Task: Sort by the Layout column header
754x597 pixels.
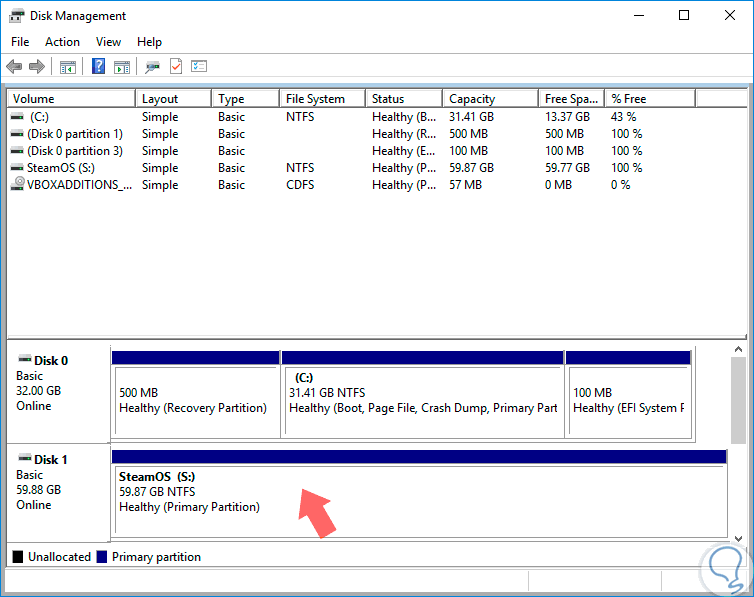Action: pyautogui.click(x=174, y=99)
